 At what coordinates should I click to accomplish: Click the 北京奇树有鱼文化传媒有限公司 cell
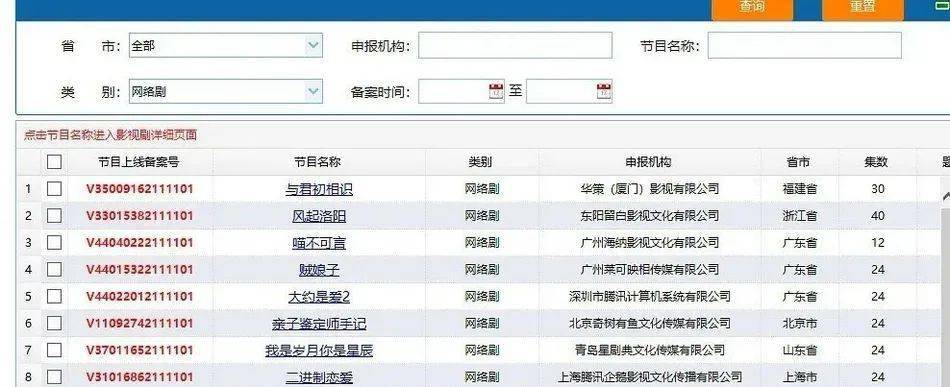pos(649,323)
